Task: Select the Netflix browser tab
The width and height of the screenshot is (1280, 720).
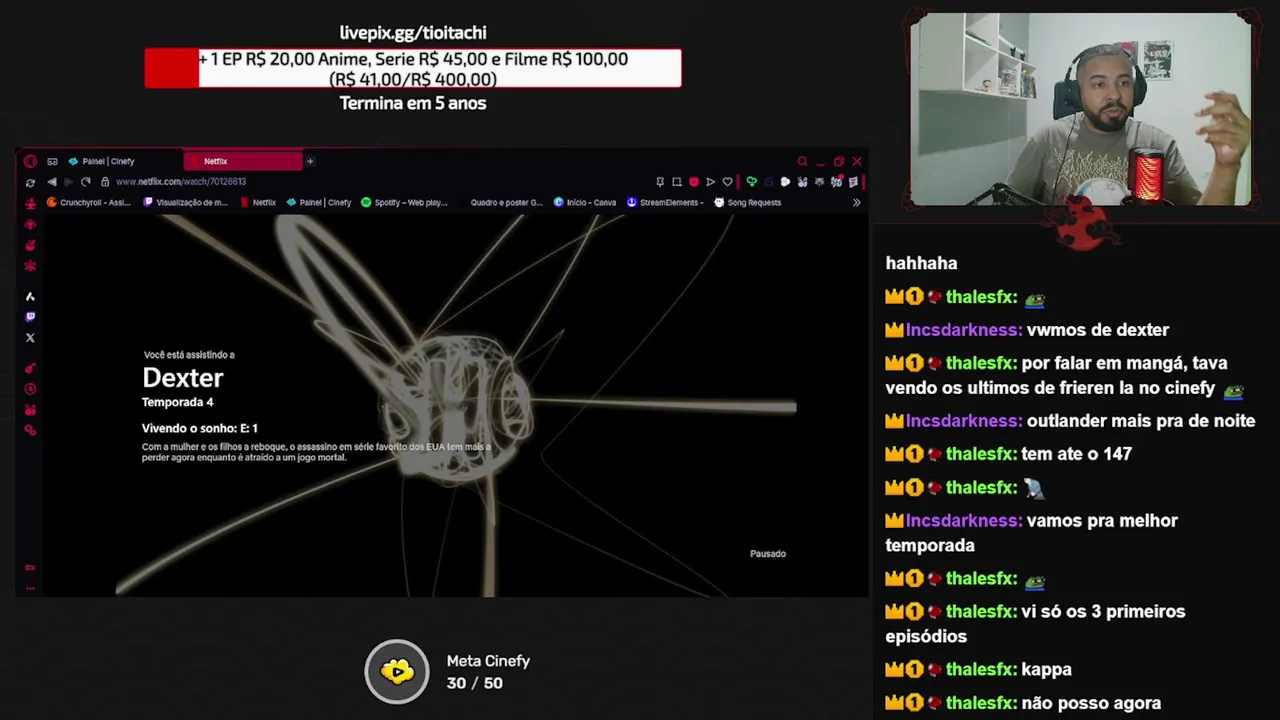Action: tap(243, 161)
